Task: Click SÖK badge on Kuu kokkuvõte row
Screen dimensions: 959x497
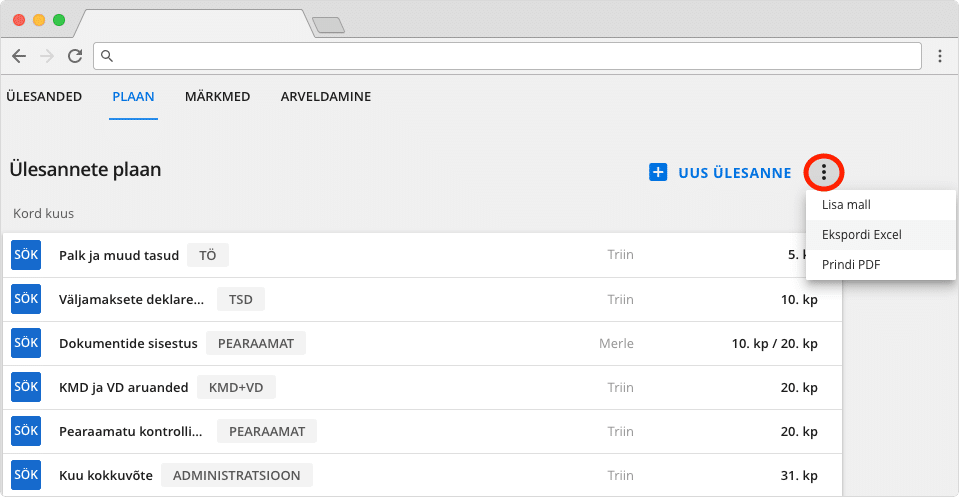Action: pos(26,475)
